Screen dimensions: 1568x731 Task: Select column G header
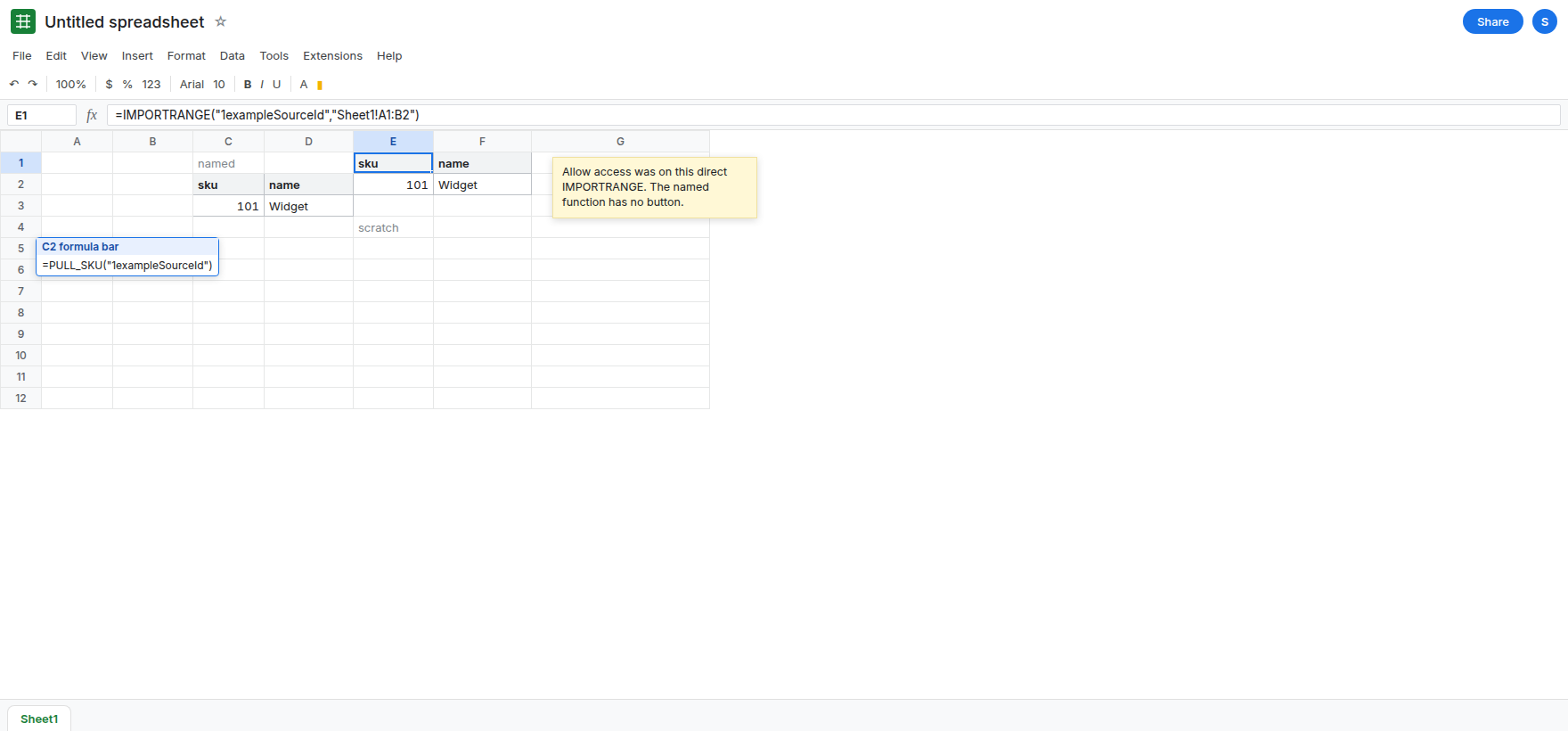coord(620,141)
